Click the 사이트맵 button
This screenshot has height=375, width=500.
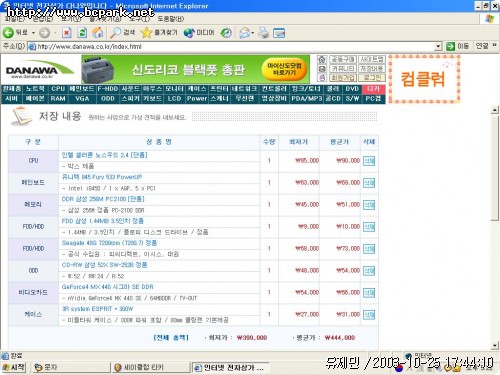pos(372,60)
